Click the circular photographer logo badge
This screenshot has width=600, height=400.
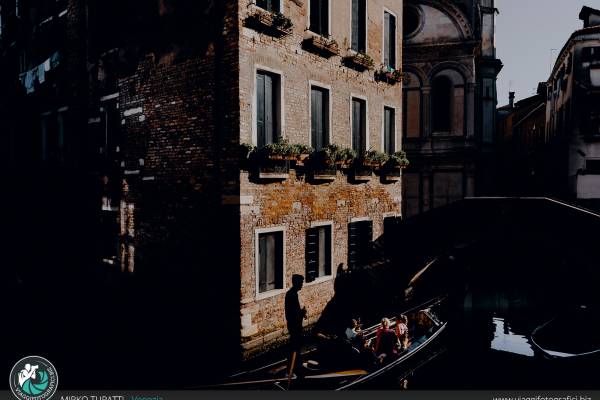pos(33,378)
